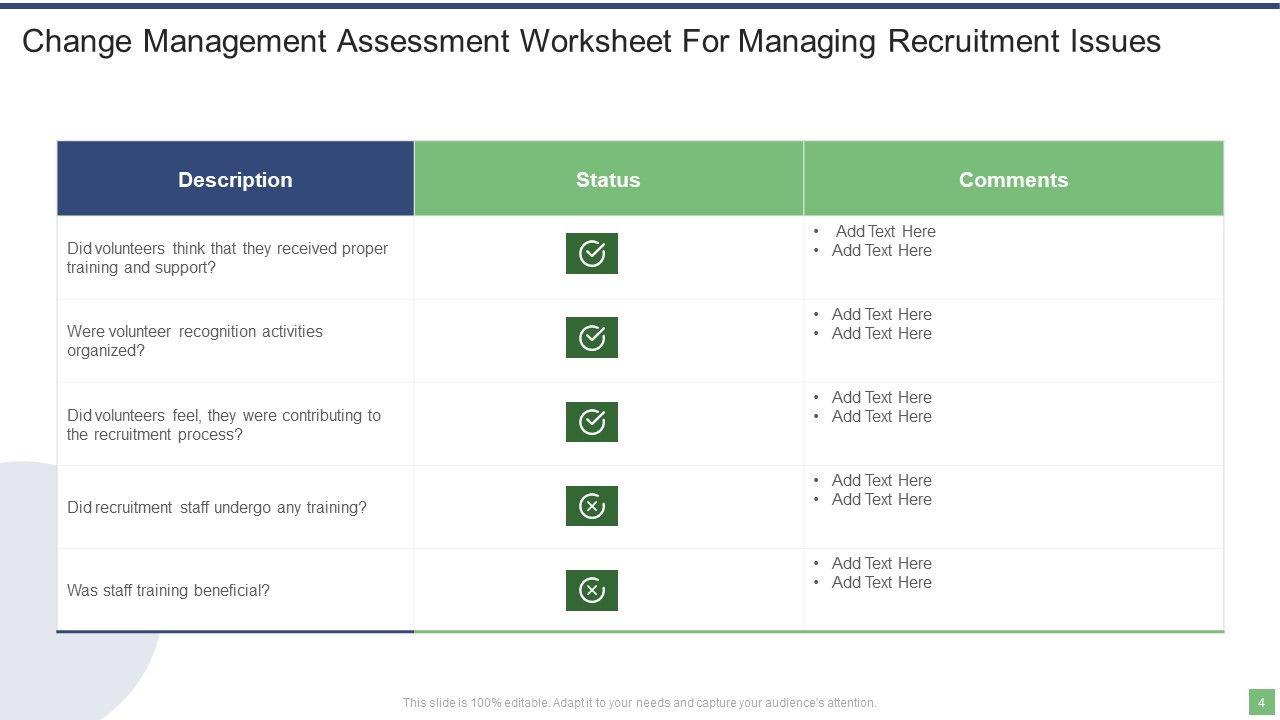Click the X icon for staff undergo training row
Image resolution: width=1280 pixels, height=720 pixels.
592,506
